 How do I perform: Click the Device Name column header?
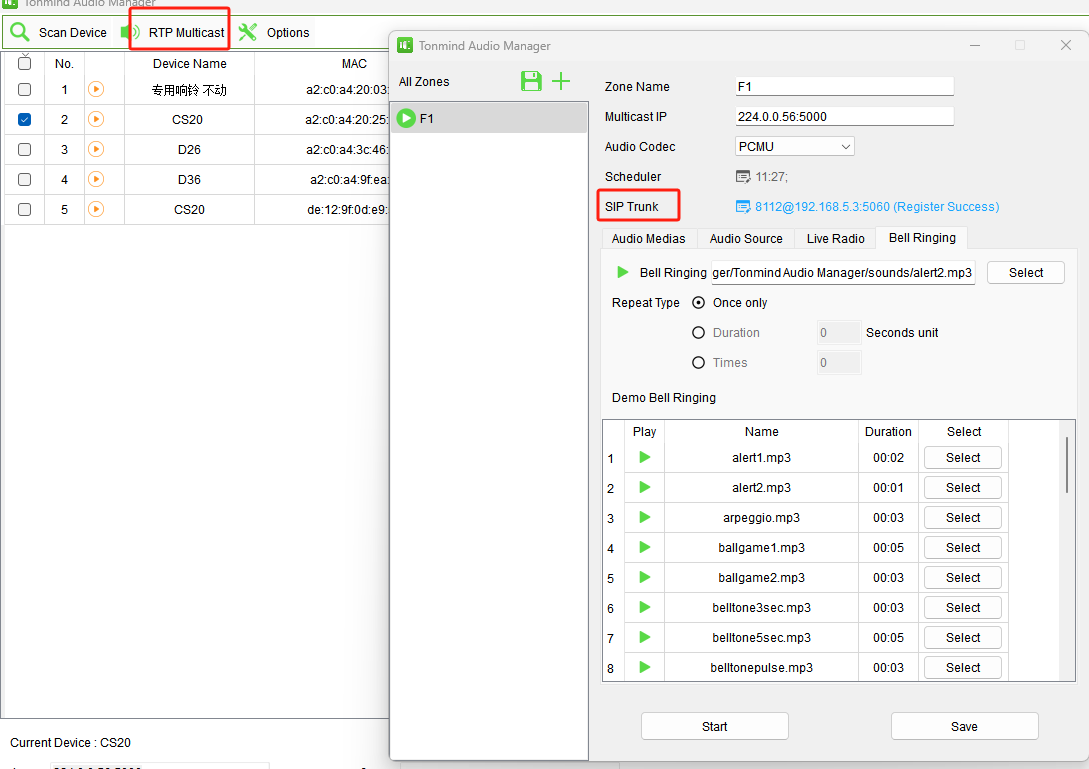coord(190,63)
